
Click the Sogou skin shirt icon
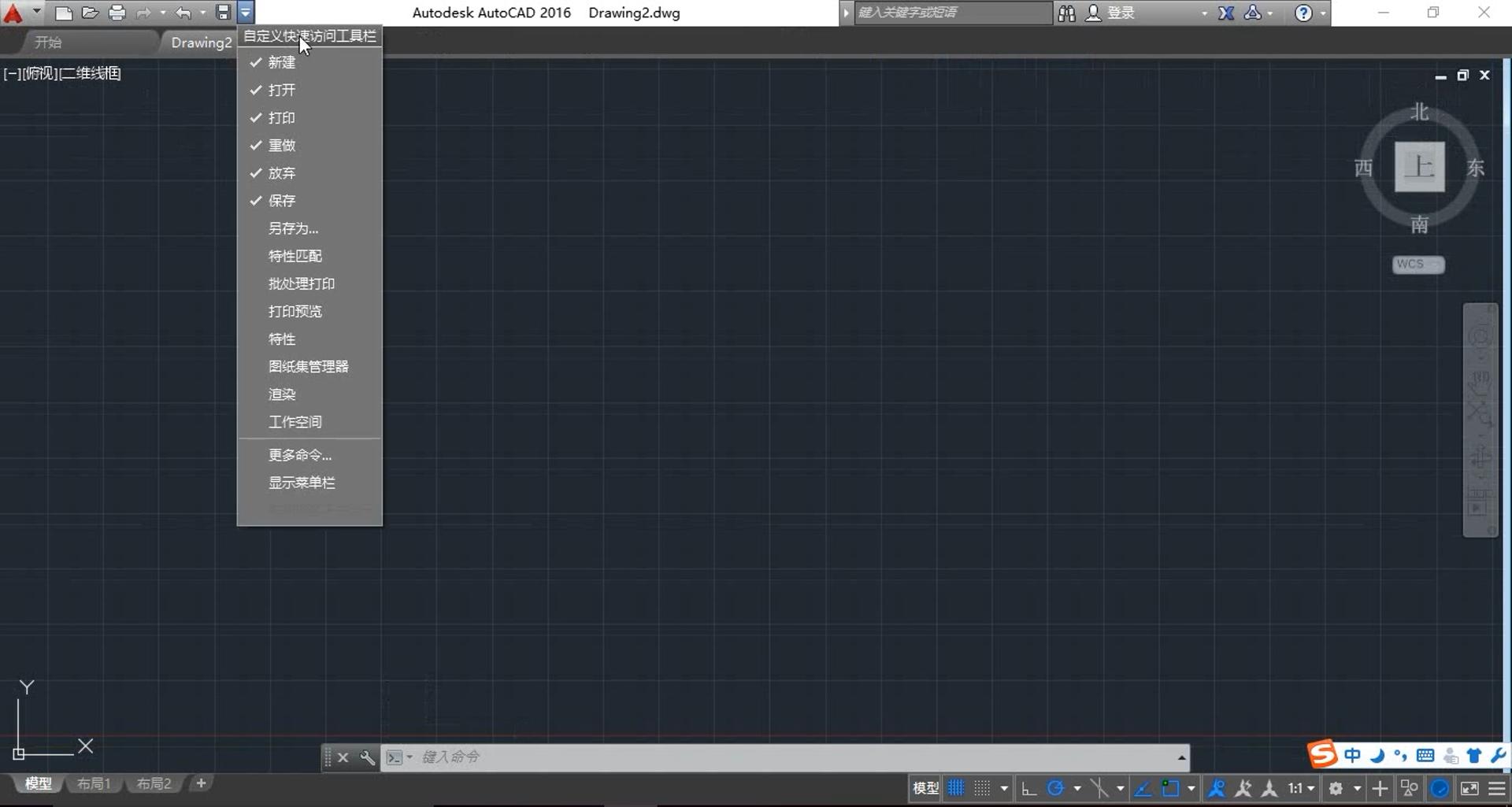1474,756
